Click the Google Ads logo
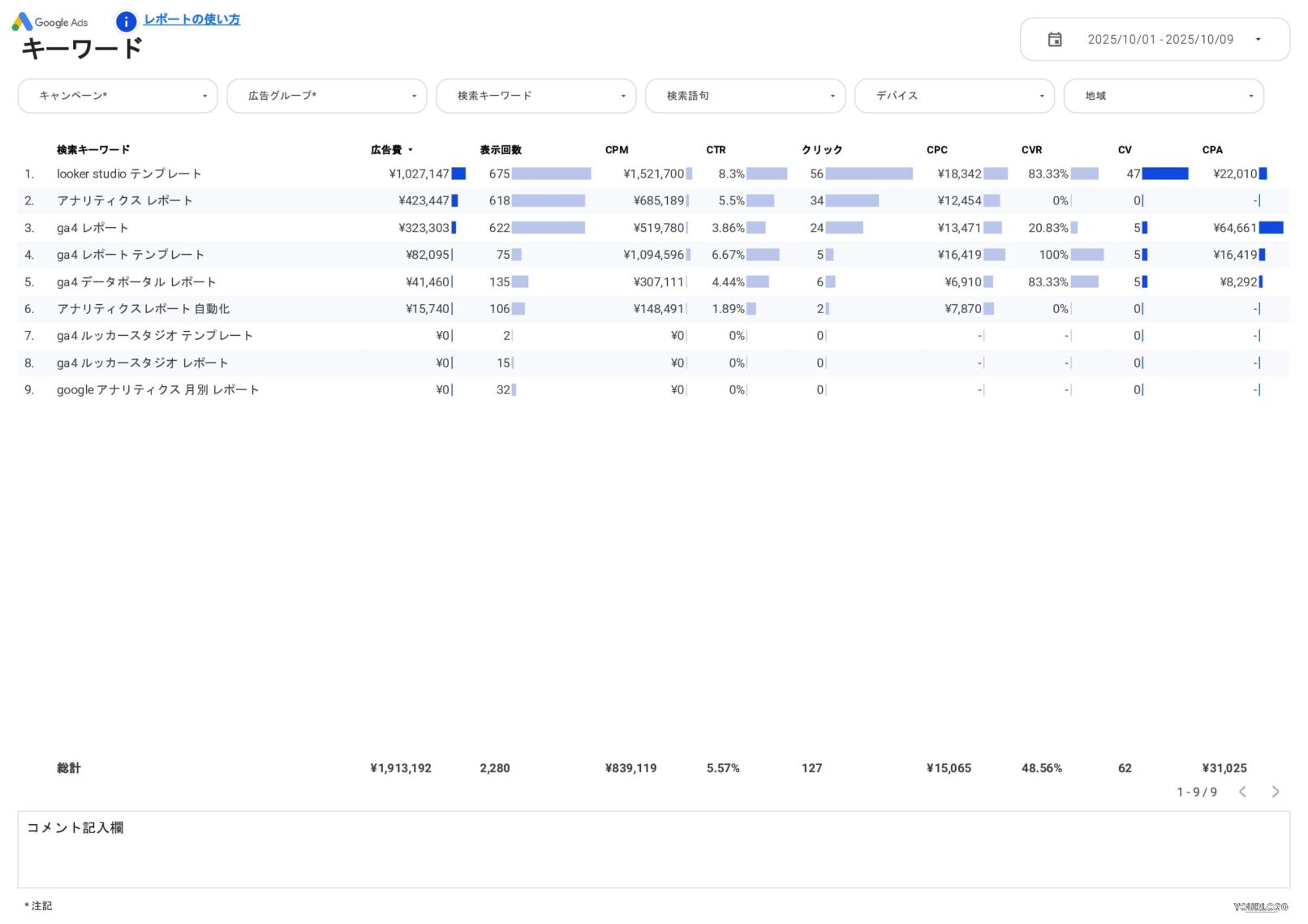This screenshot has height=924, width=1308. click(50, 22)
